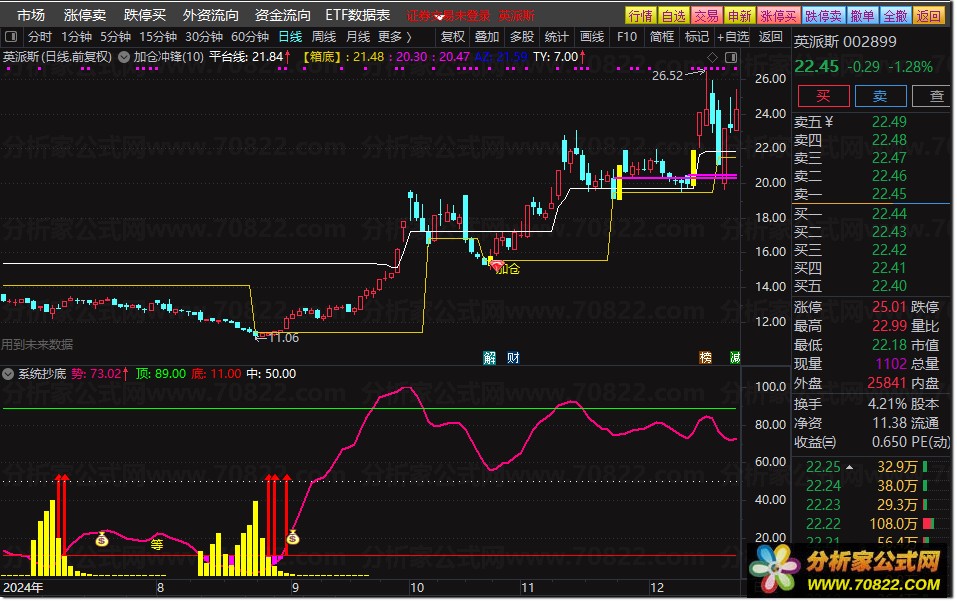957x601 pixels.
Task: Click the 多股 toolbar item
Action: pyautogui.click(x=522, y=37)
